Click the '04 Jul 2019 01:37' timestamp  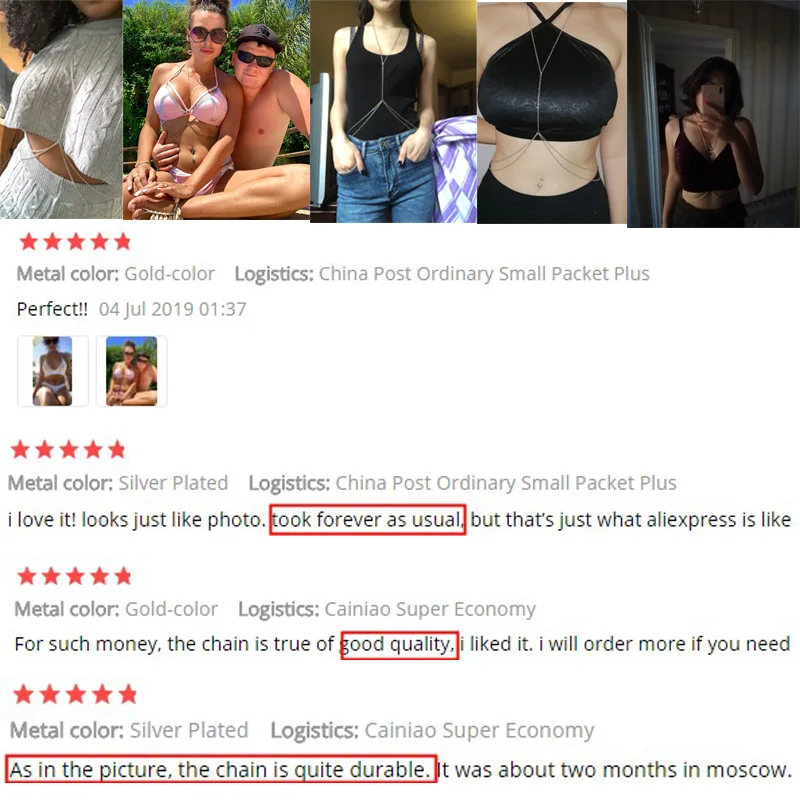click(x=172, y=309)
